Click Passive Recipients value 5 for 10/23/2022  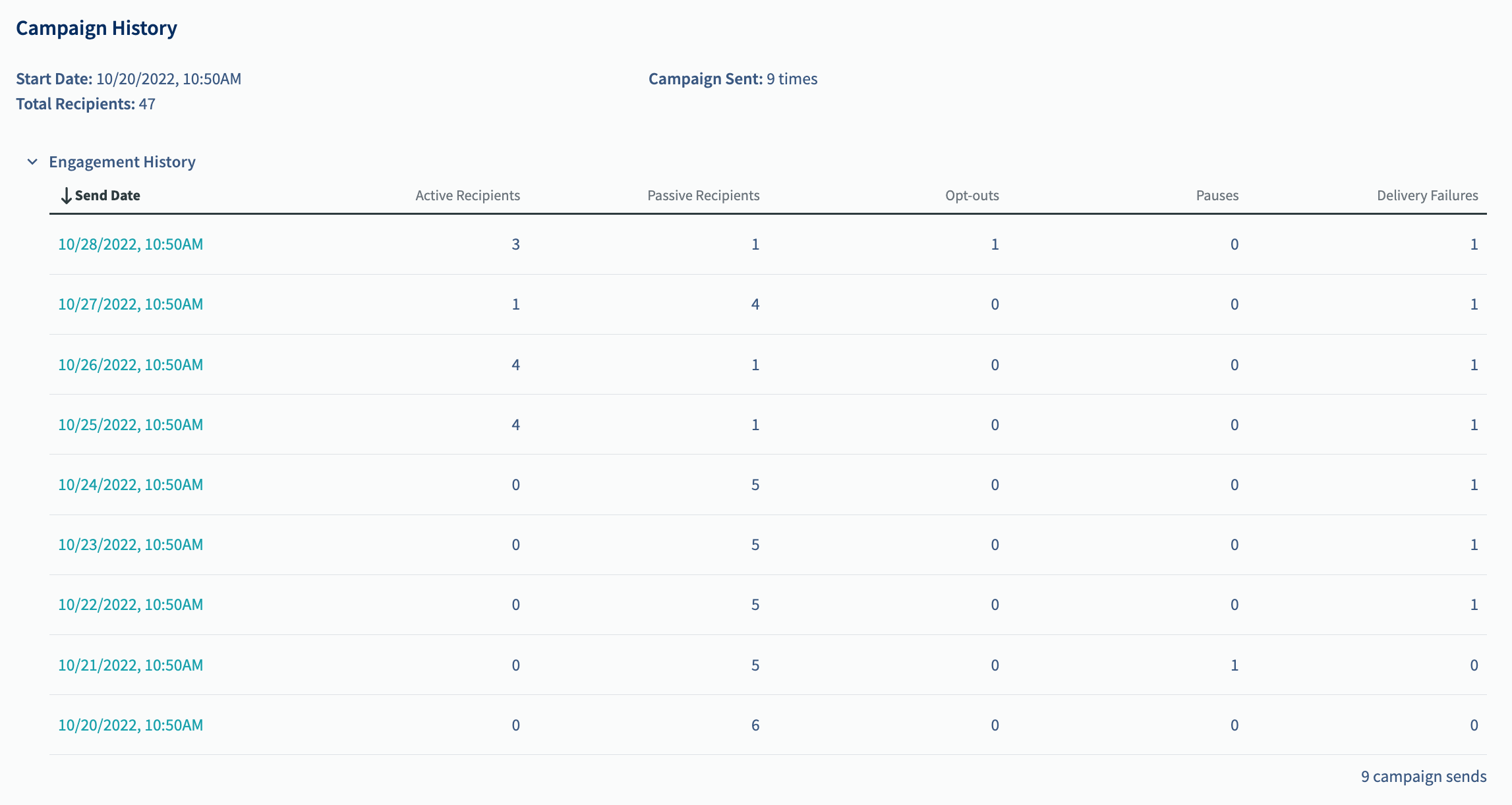[755, 545]
